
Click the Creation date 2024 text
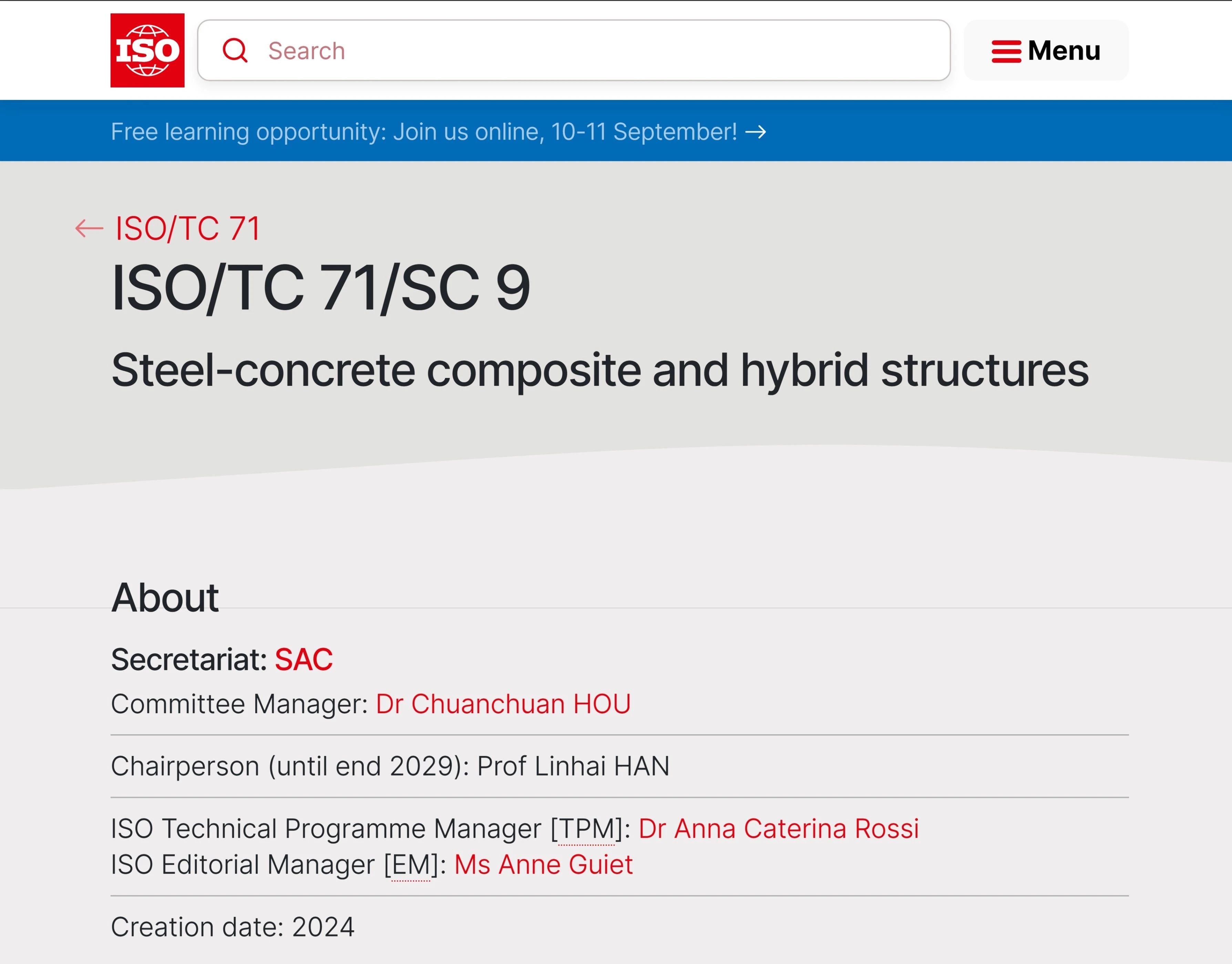click(x=233, y=927)
